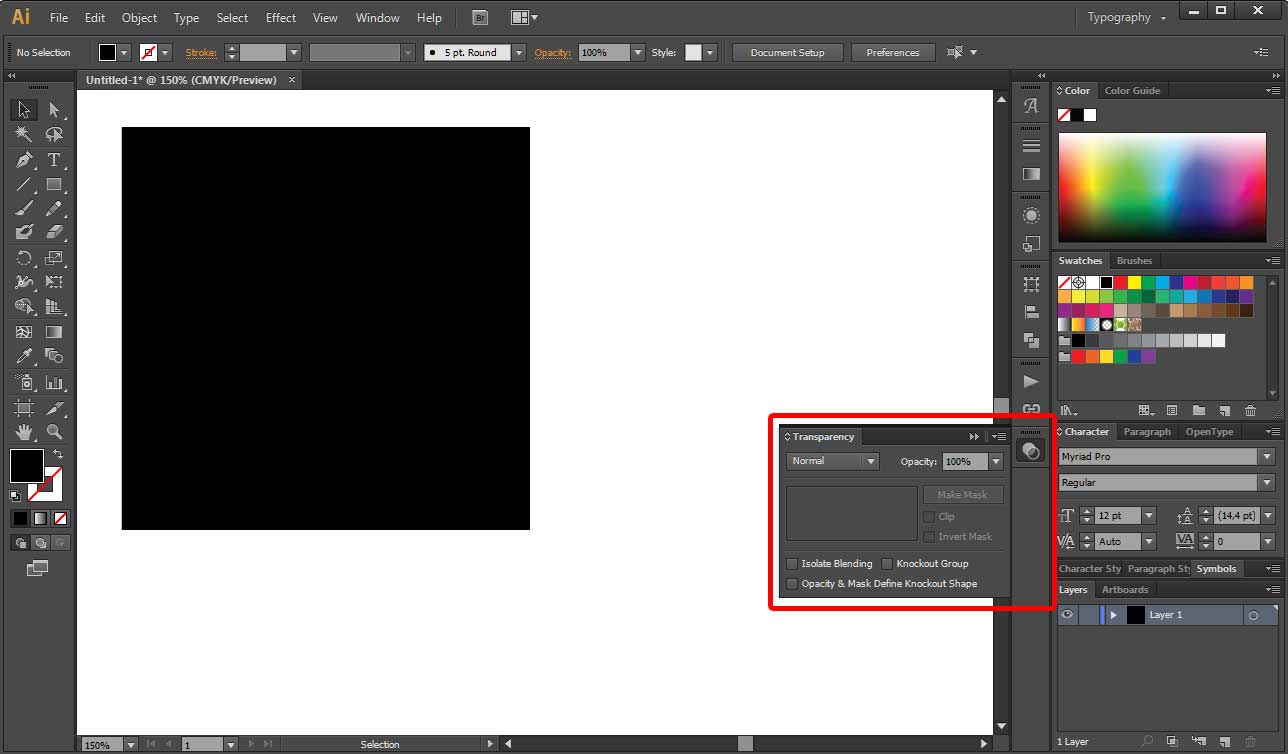The image size is (1288, 754).
Task: Switch to the Color Guide tab
Action: tap(1132, 90)
